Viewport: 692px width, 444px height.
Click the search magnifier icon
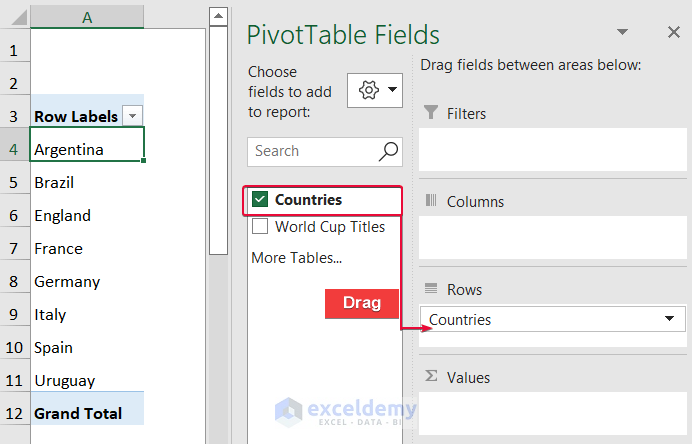388,151
